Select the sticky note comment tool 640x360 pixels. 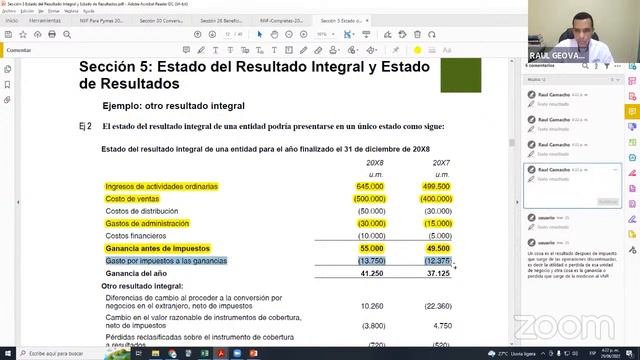(186, 50)
